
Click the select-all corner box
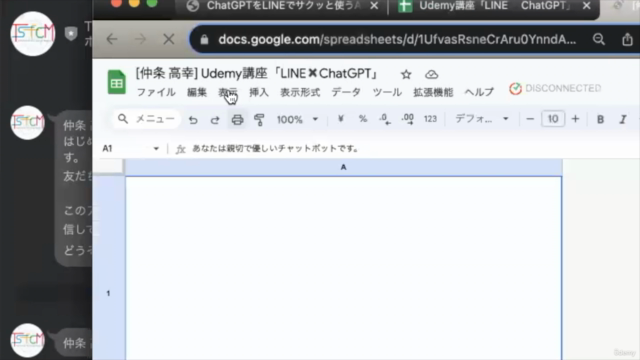(108, 167)
